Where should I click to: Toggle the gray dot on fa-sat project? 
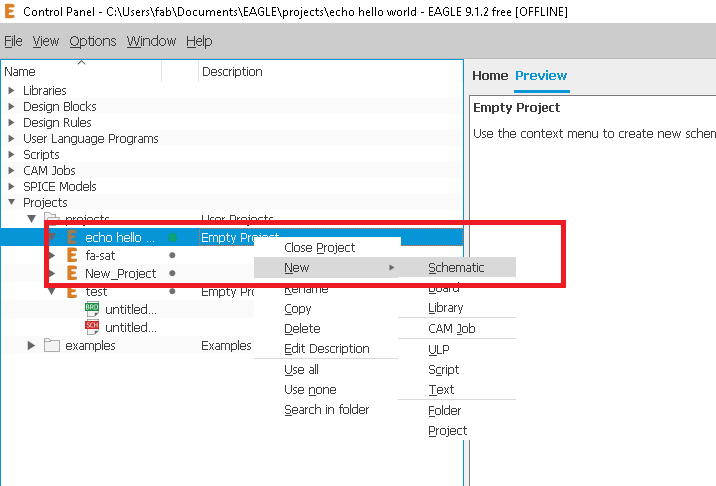(172, 255)
